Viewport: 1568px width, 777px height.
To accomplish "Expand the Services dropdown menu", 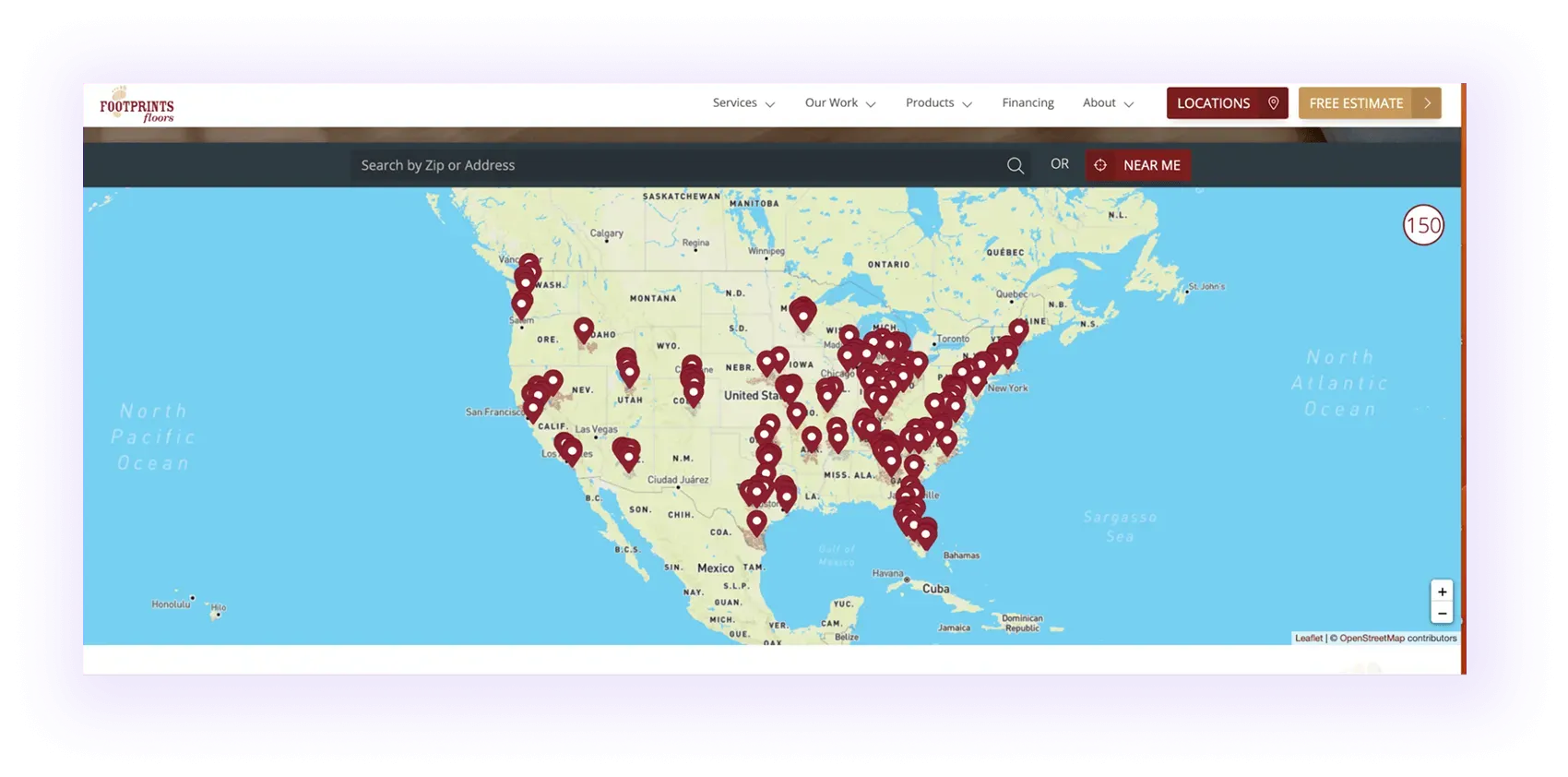I will pos(743,102).
